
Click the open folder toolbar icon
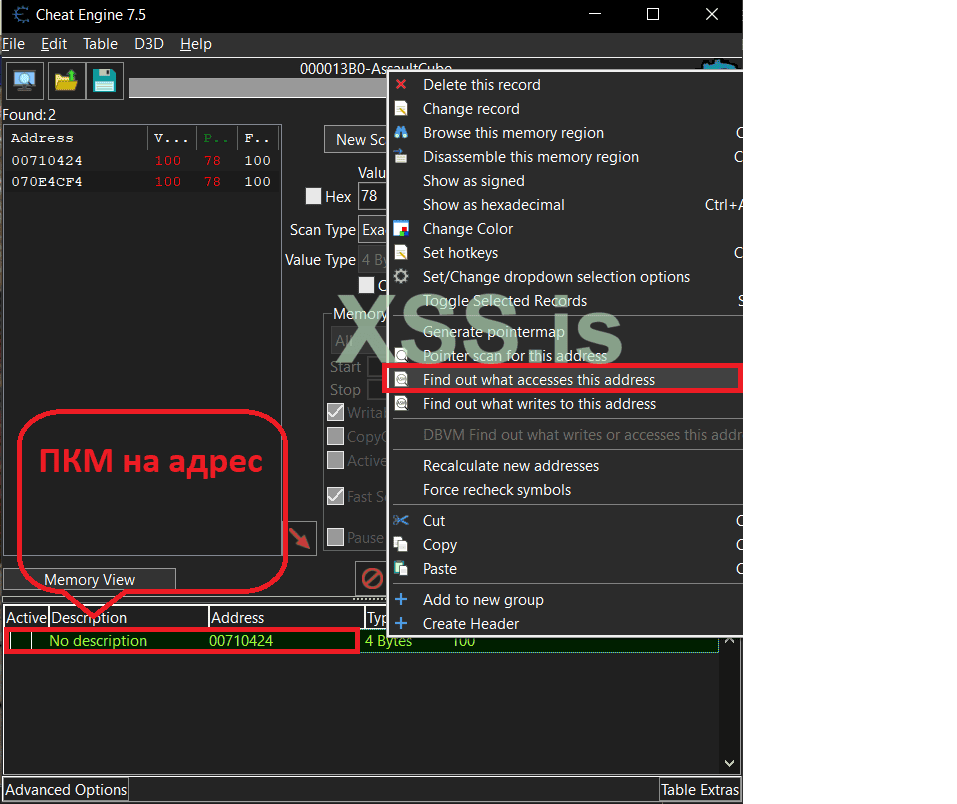(65, 81)
